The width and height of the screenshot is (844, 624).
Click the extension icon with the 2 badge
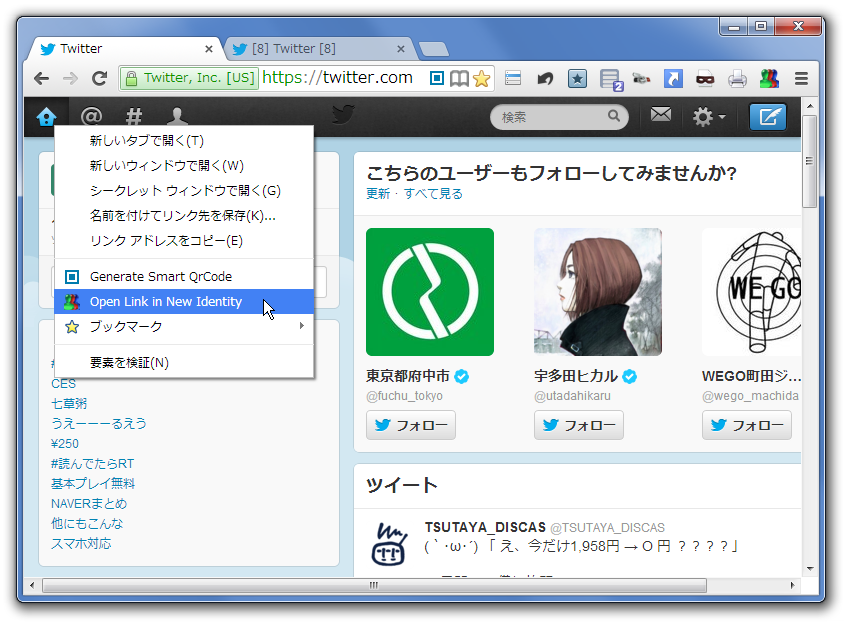611,80
